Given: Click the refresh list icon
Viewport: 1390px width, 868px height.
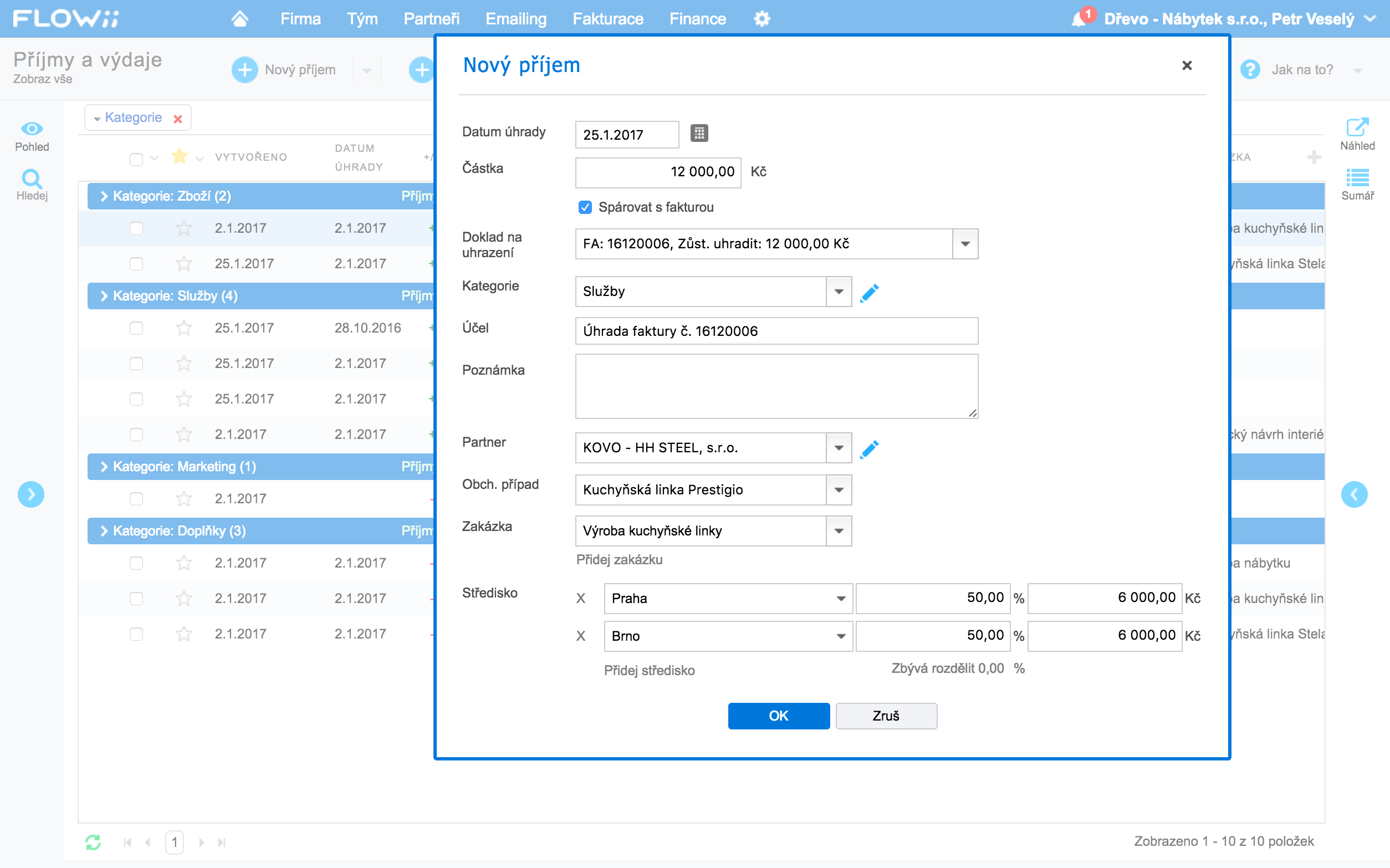Looking at the screenshot, I should pos(93,841).
